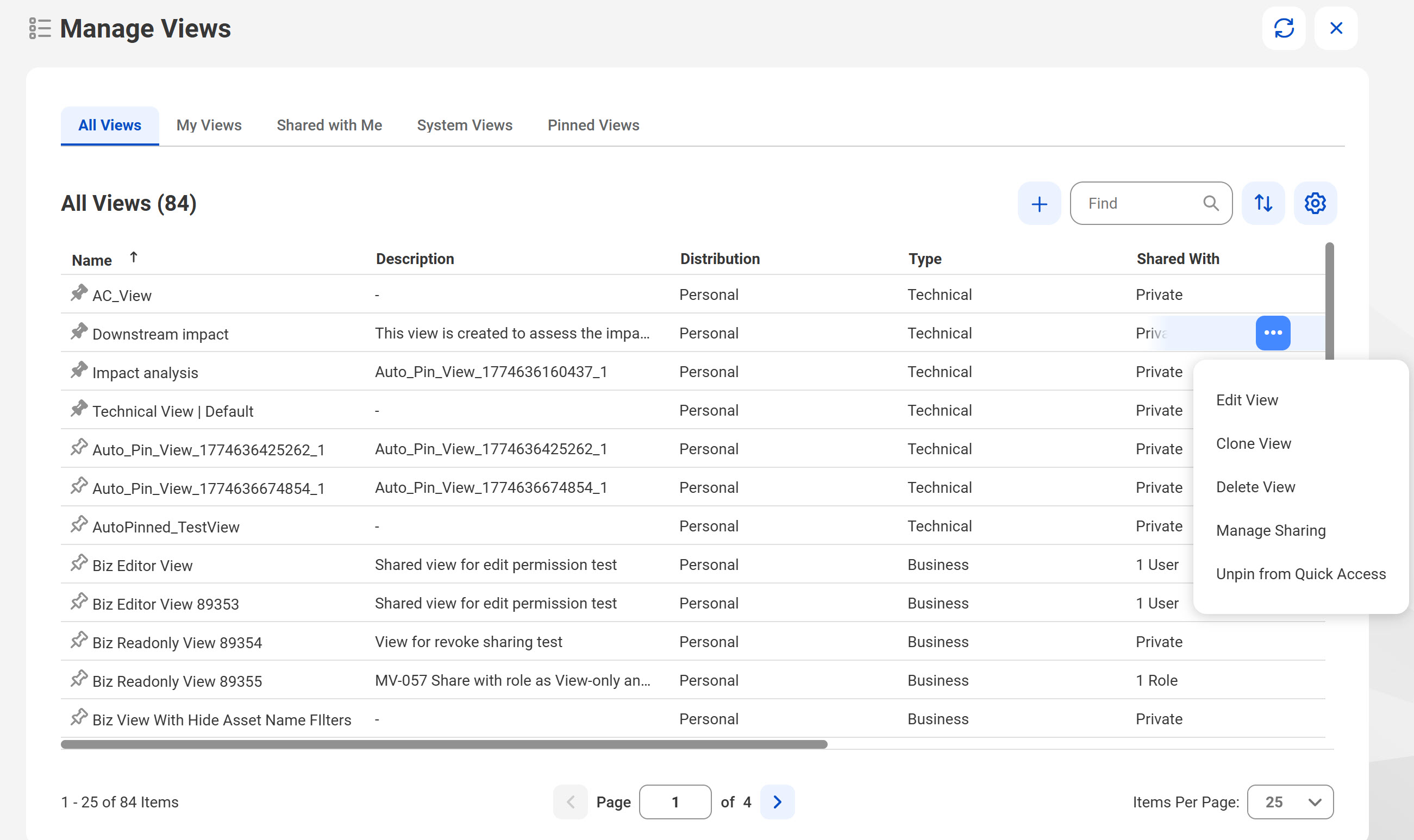Click Biz Editor View name text
The width and height of the screenshot is (1414, 840).
[x=142, y=566]
